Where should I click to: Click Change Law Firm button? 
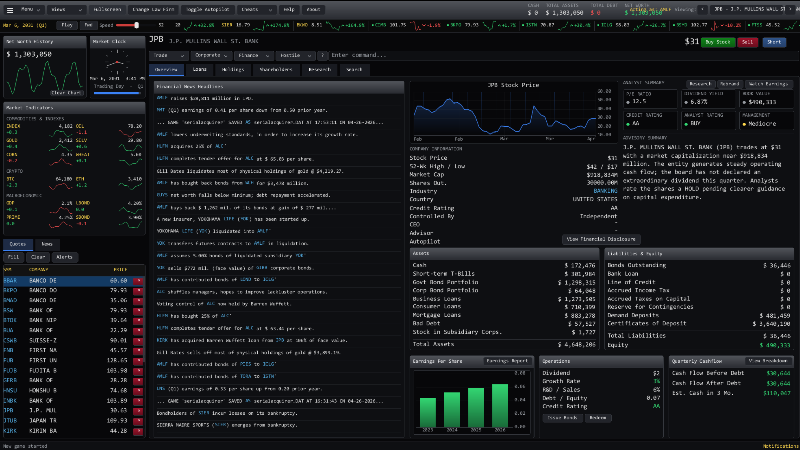point(153,10)
